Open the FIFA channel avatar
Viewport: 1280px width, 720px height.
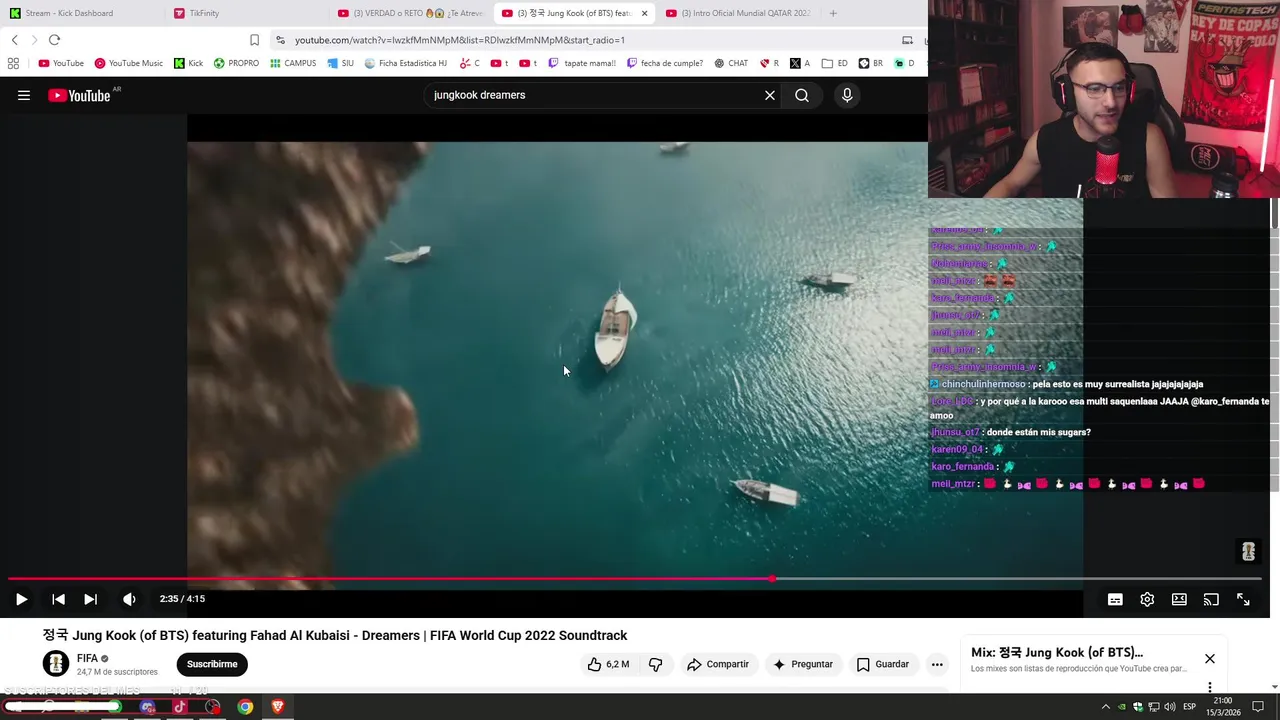point(56,664)
